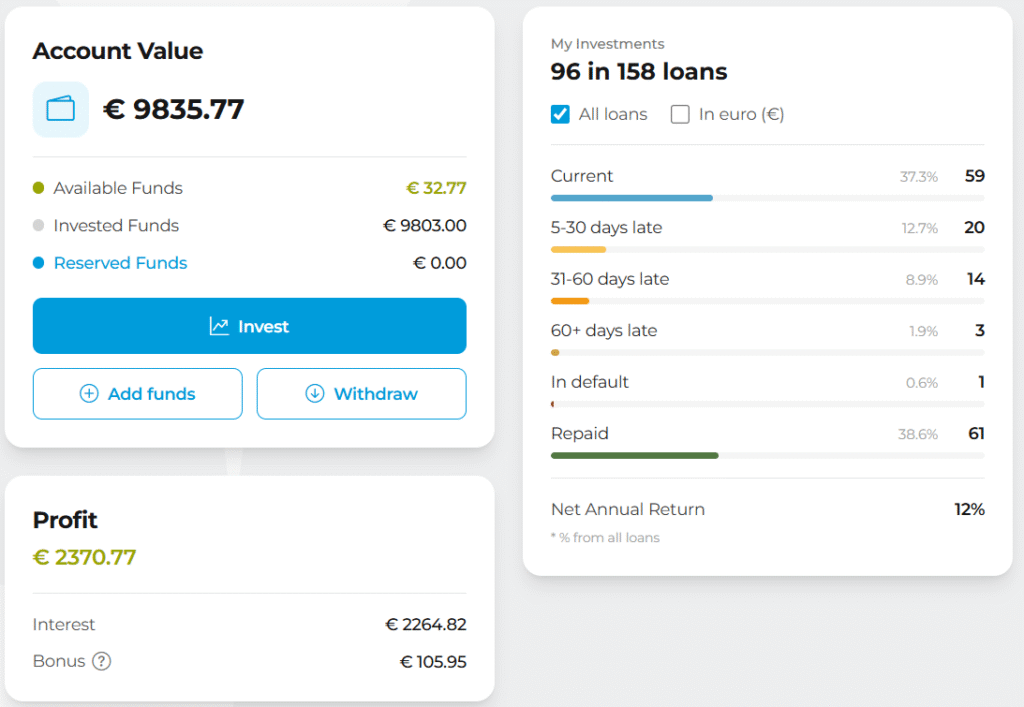Screen dimensions: 1024x707
Task: Click the blue dot beside Reserved Funds
Action: coord(39,263)
